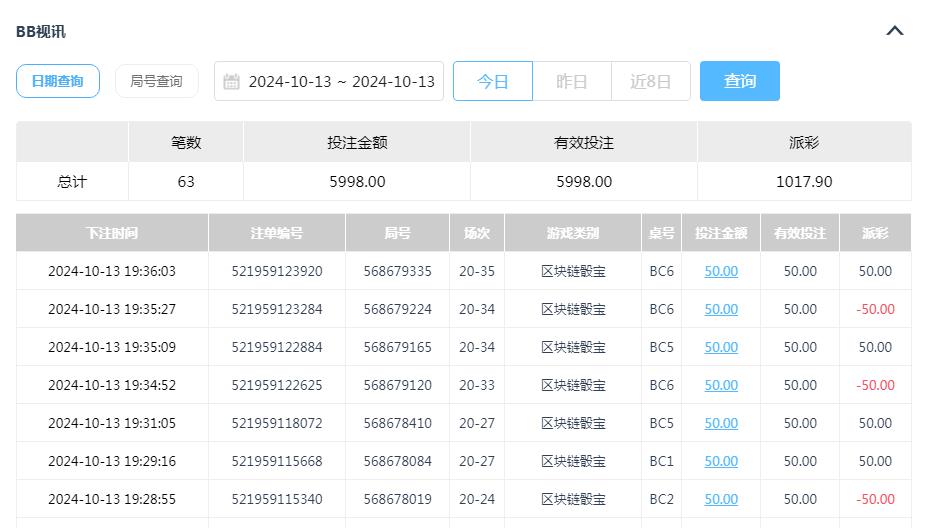The height and width of the screenshot is (528, 942).
Task: Click the 注单编号 column header
Action: pyautogui.click(x=277, y=233)
